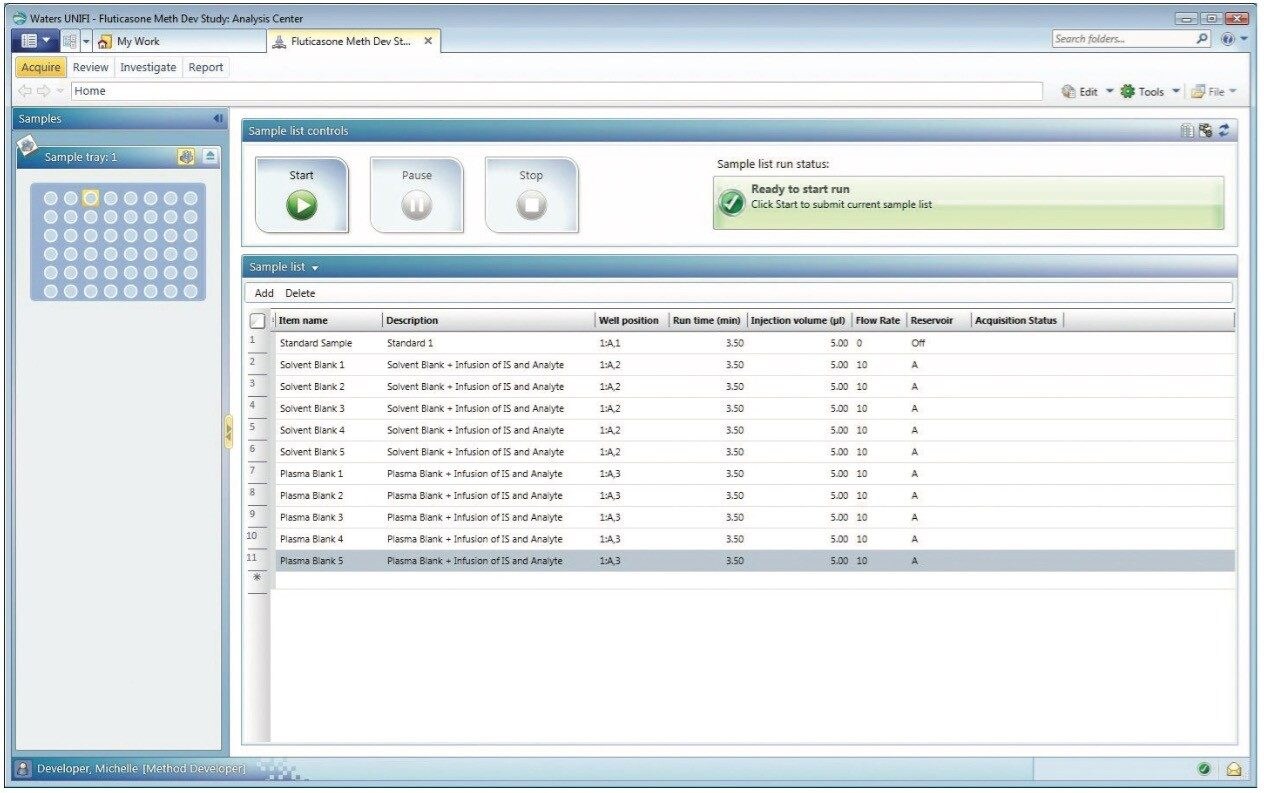Image resolution: width=1264 pixels, height=793 pixels.
Task: Click the green status icon in bottom bar
Action: tap(1204, 769)
